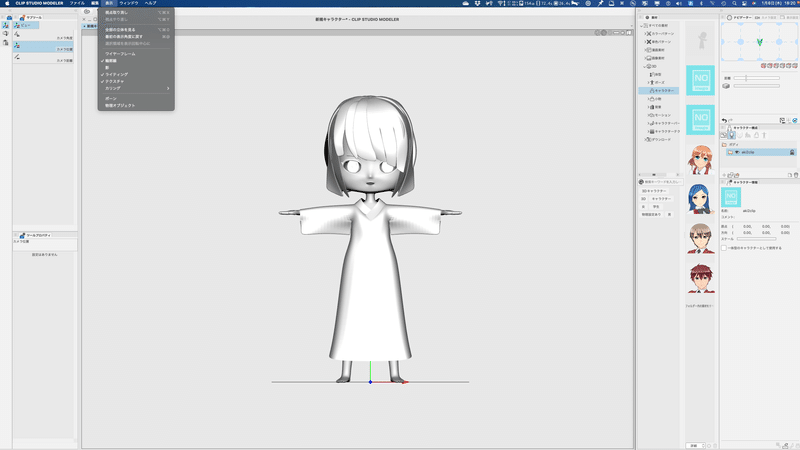The image size is (800, 450).
Task: Adjust the lower slider beside the cube icon
Action: click(x=756, y=86)
